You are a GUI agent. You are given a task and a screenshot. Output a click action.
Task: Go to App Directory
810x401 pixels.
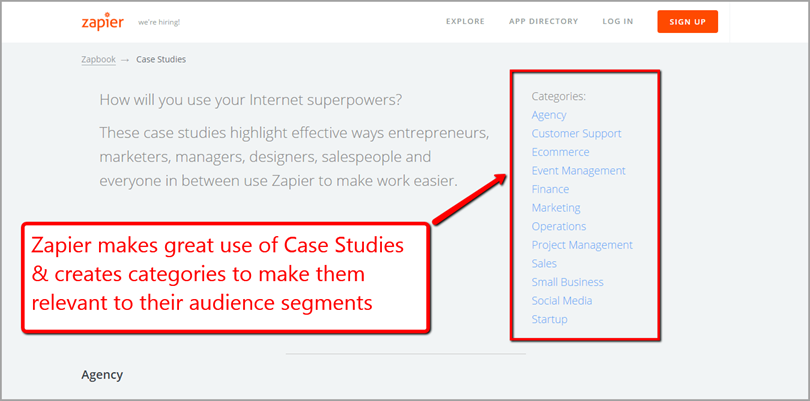coord(543,21)
